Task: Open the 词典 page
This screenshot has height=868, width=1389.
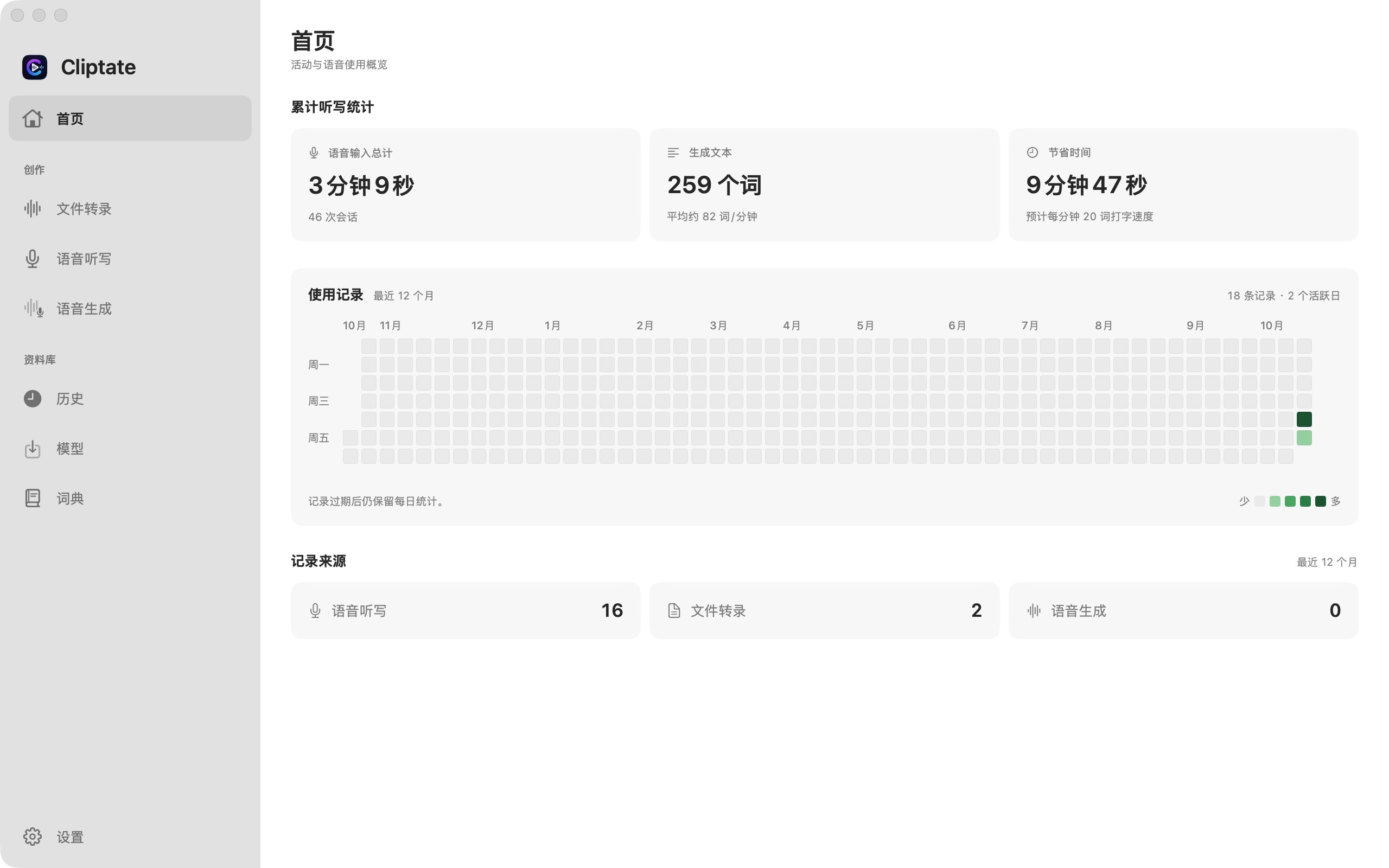Action: [130, 499]
